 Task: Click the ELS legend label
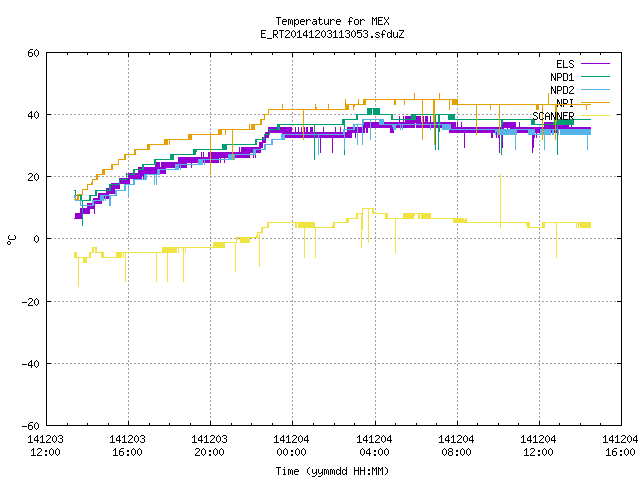[x=565, y=64]
